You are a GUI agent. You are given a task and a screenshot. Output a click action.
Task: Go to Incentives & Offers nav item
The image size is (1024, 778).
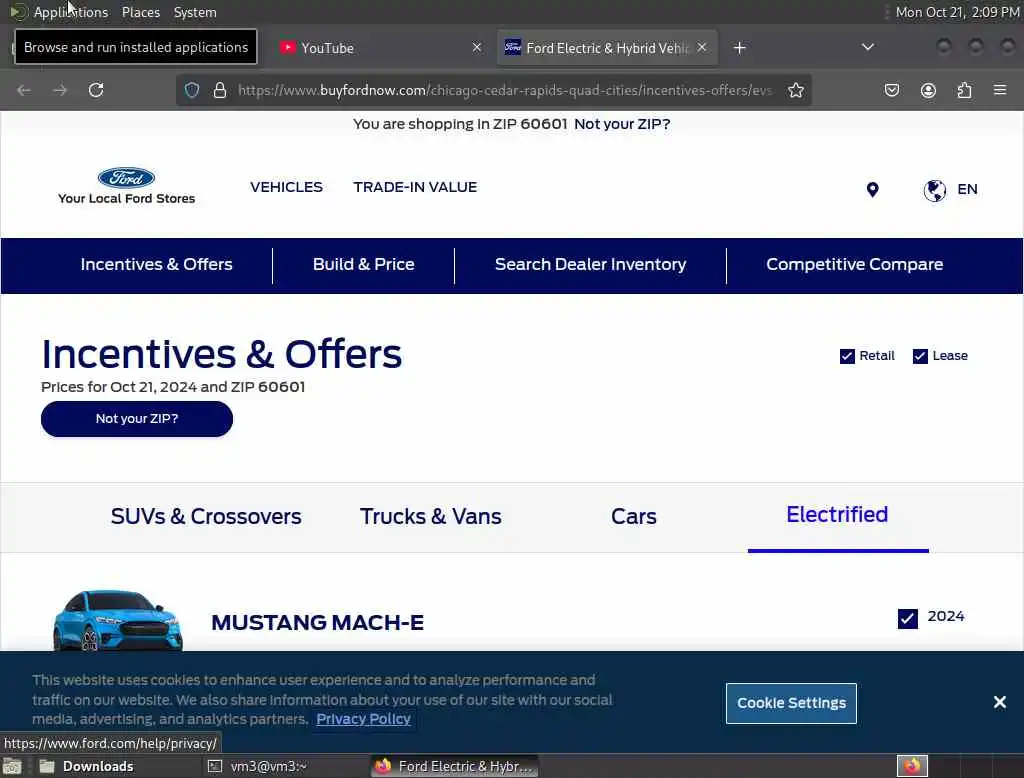click(156, 265)
